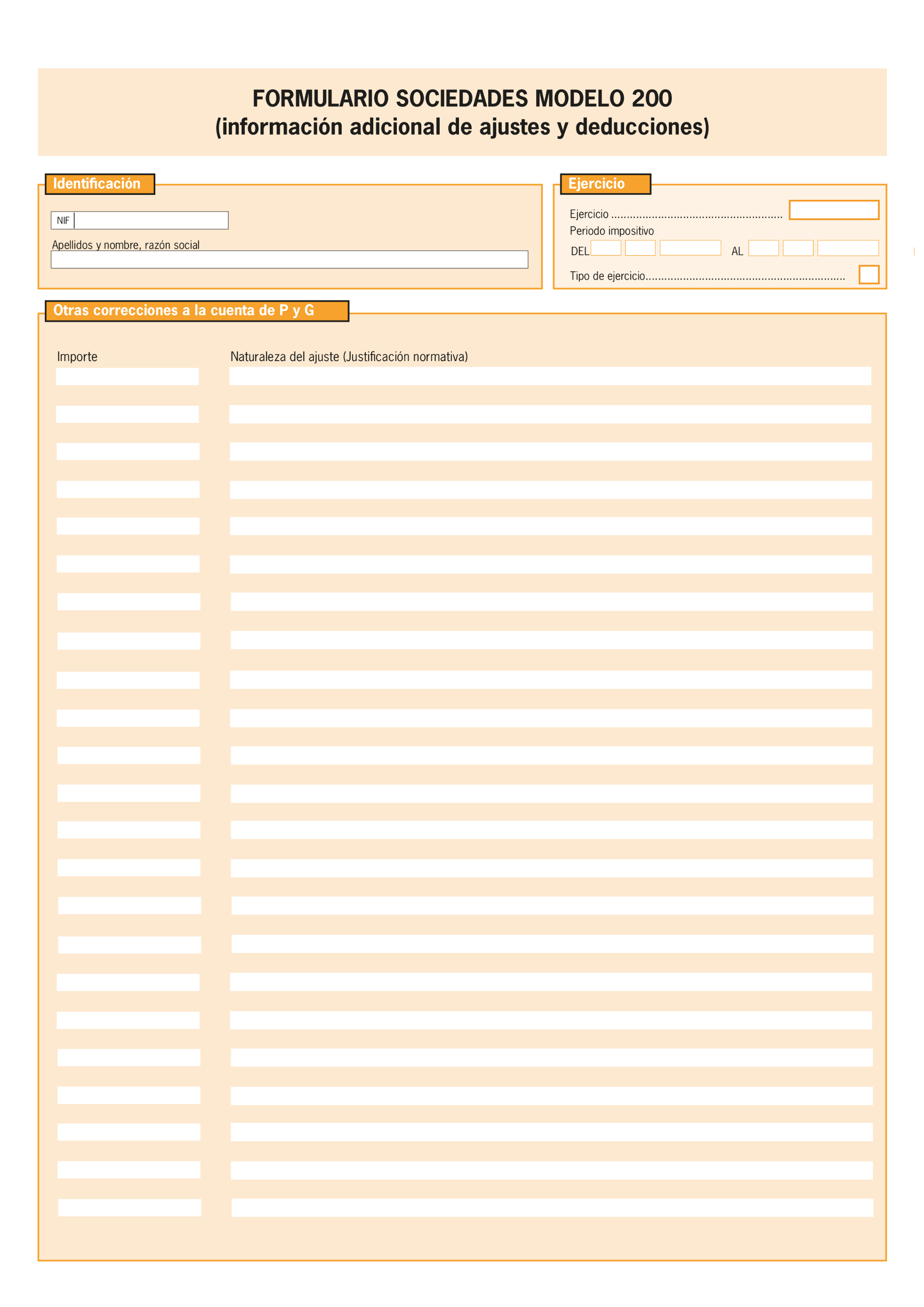Click the Apellidos y nombre, razón social label
This screenshot has height=1307, width=924.
coord(126,245)
